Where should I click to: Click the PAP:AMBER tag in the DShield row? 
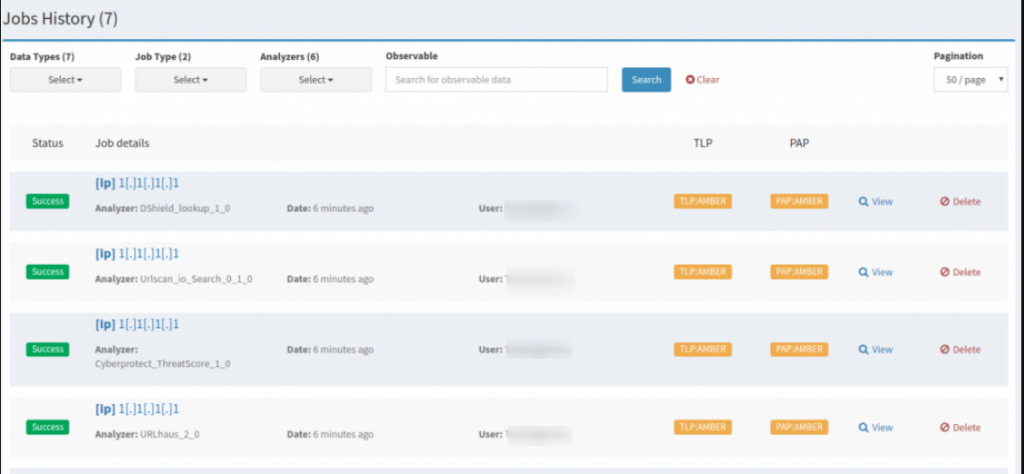pyautogui.click(x=799, y=201)
